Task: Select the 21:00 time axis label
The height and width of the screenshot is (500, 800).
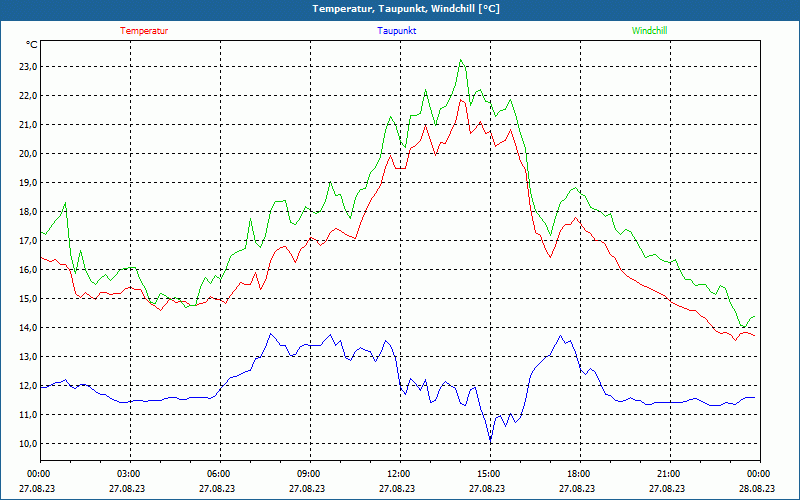Action: point(668,474)
